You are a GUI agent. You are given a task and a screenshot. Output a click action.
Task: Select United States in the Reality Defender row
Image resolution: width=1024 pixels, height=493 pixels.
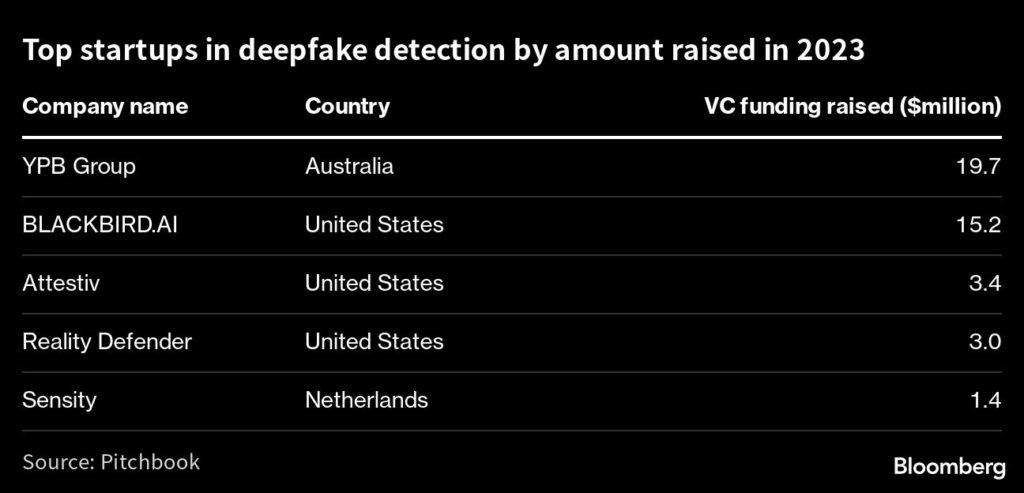tap(374, 342)
